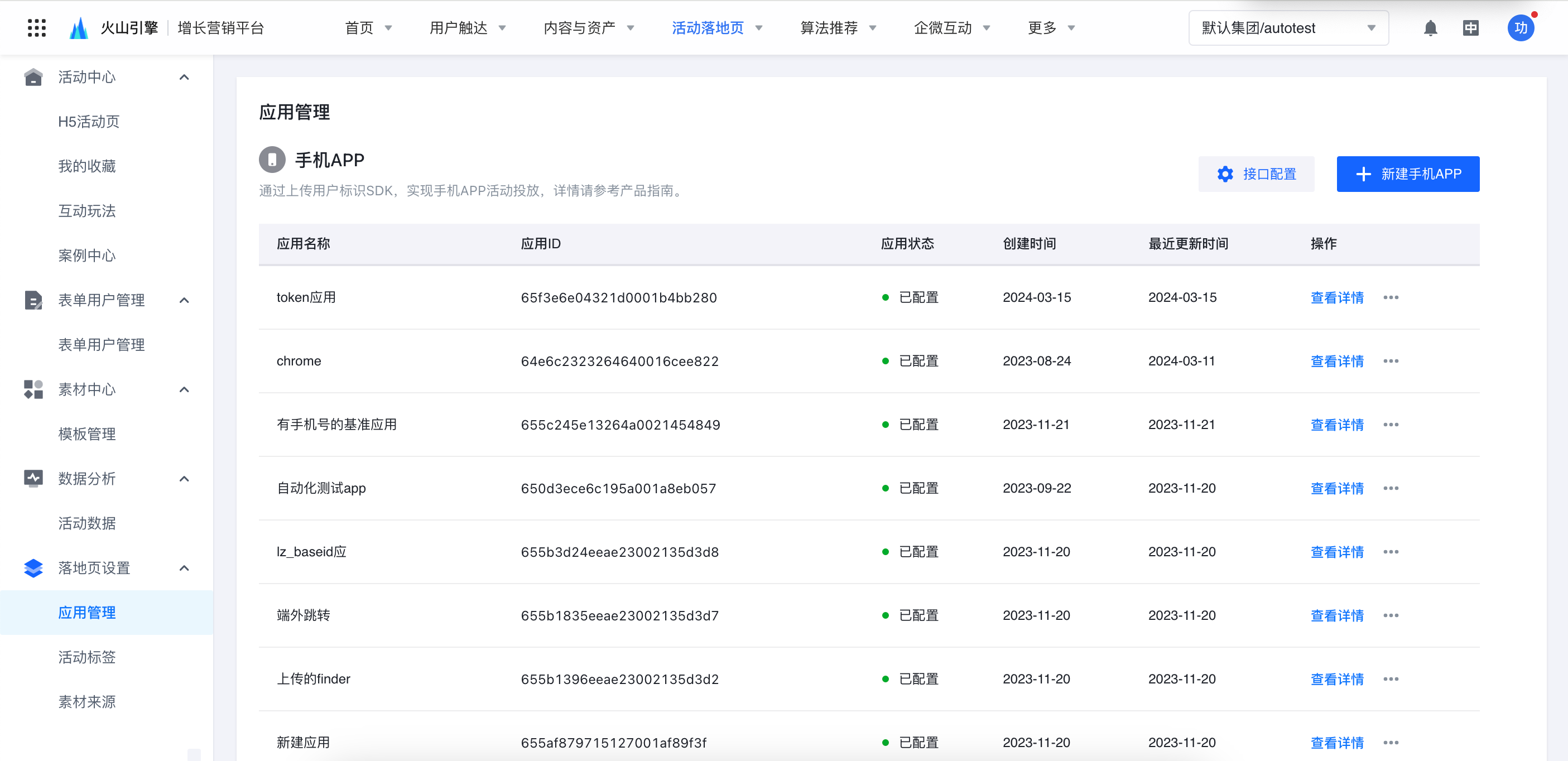Viewport: 1568px width, 761px height.
Task: Click the 接口配置 button
Action: pos(1256,174)
